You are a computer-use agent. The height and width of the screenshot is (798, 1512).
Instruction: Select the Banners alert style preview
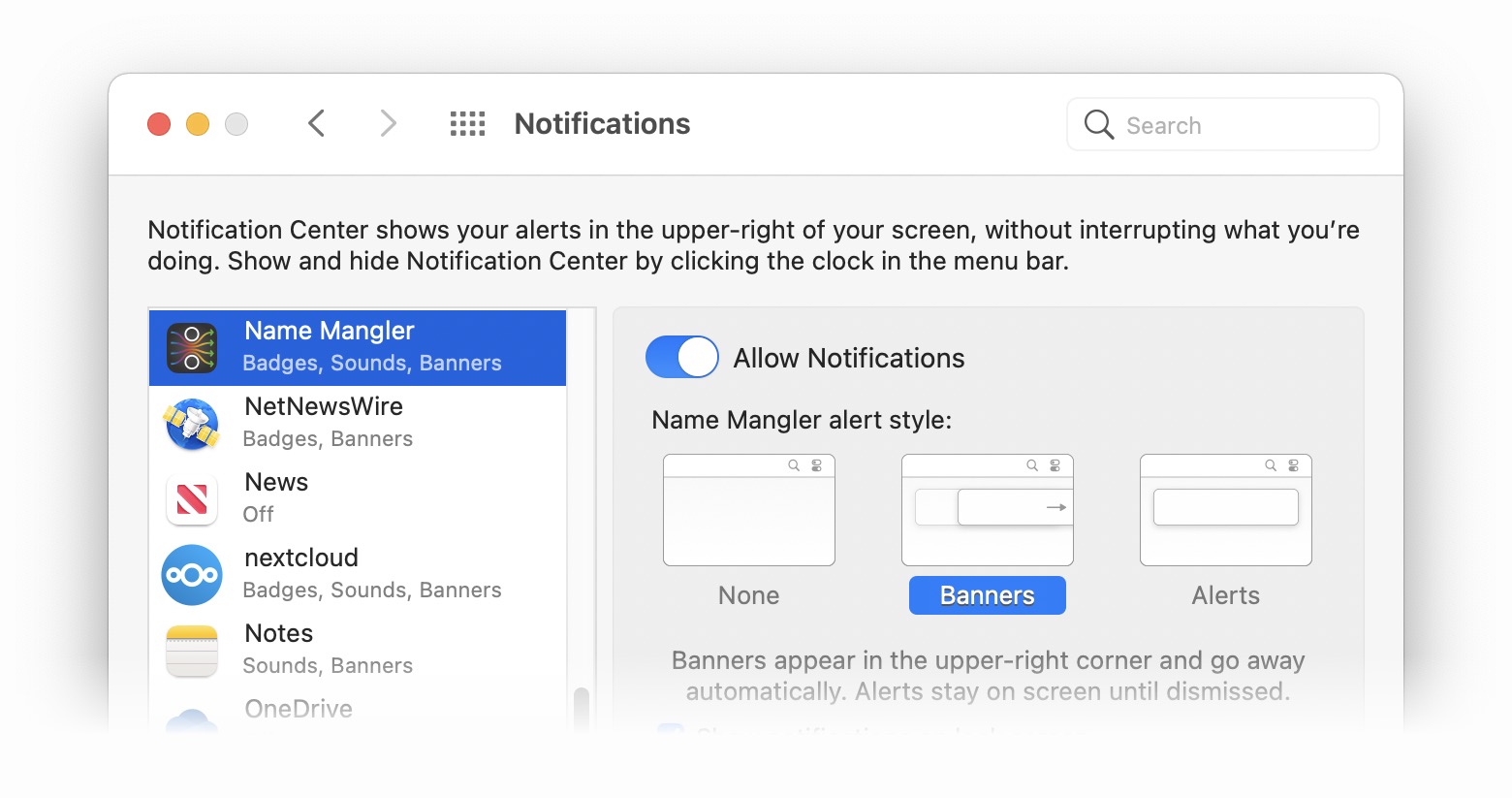[988, 510]
